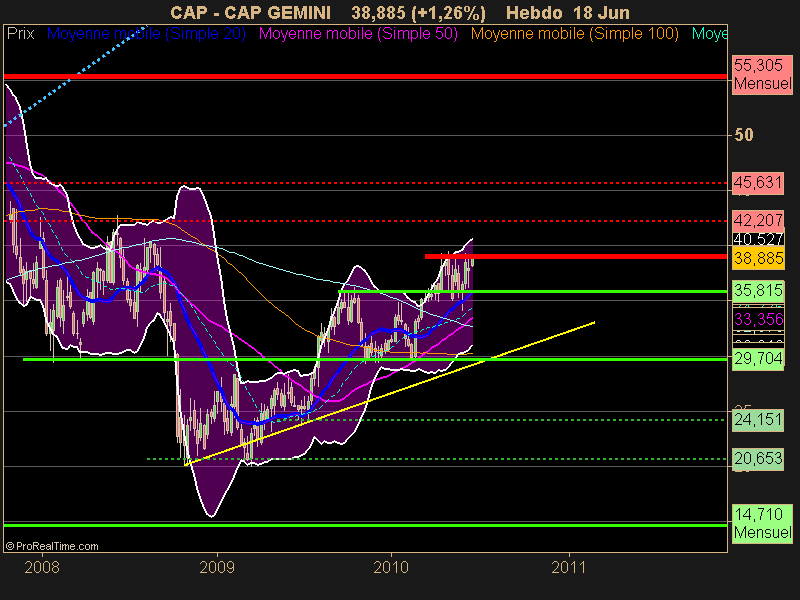Click the dotted blue diagonal line
The width and height of the screenshot is (800, 600).
[77, 74]
